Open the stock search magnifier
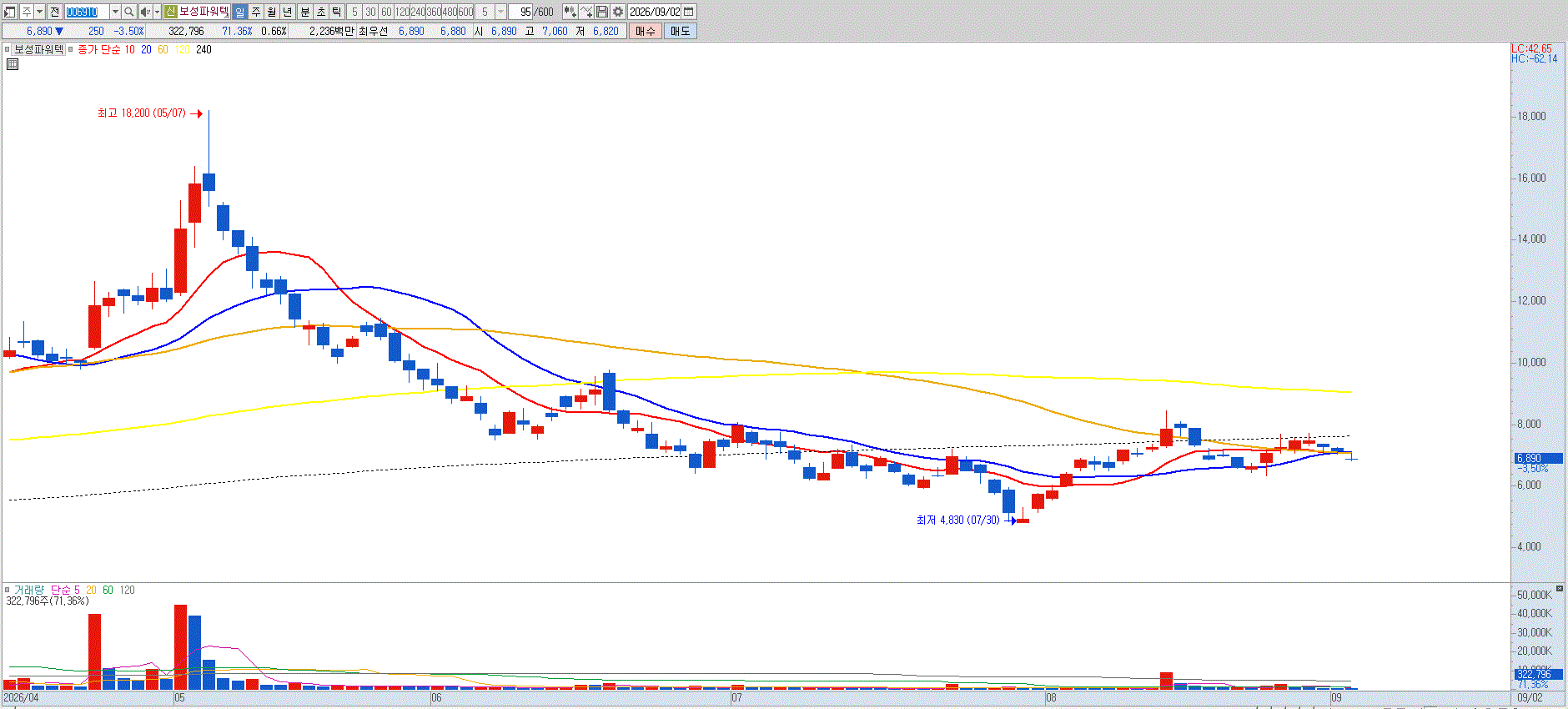The height and width of the screenshot is (709, 1568). [129, 12]
